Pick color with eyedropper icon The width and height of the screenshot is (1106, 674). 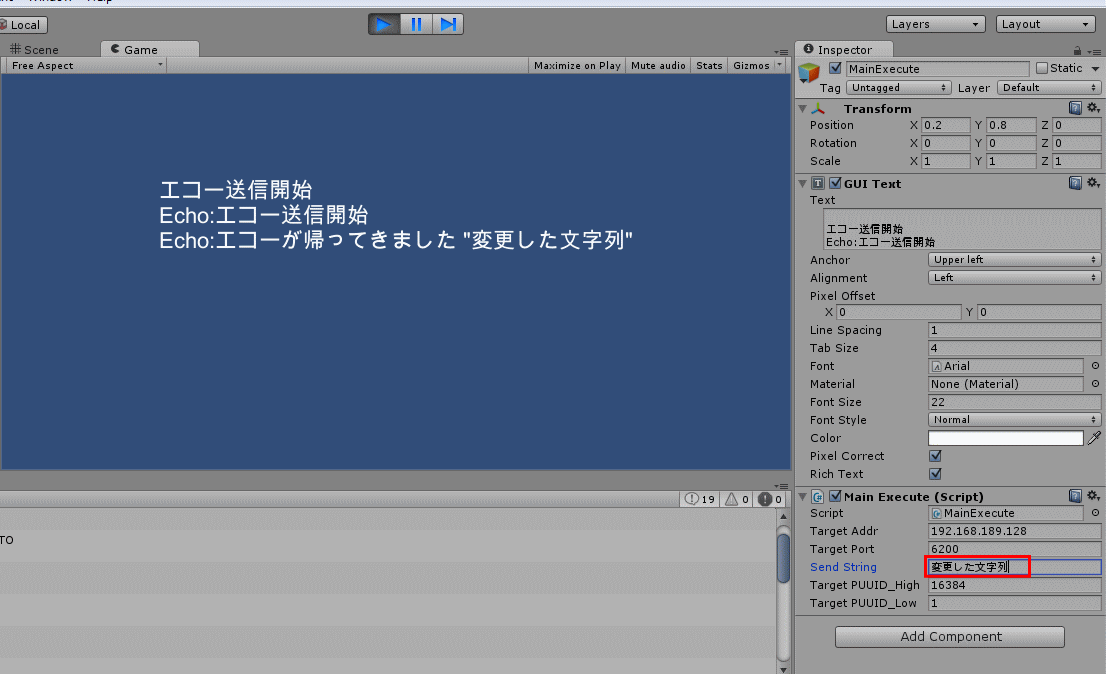tap(1094, 438)
